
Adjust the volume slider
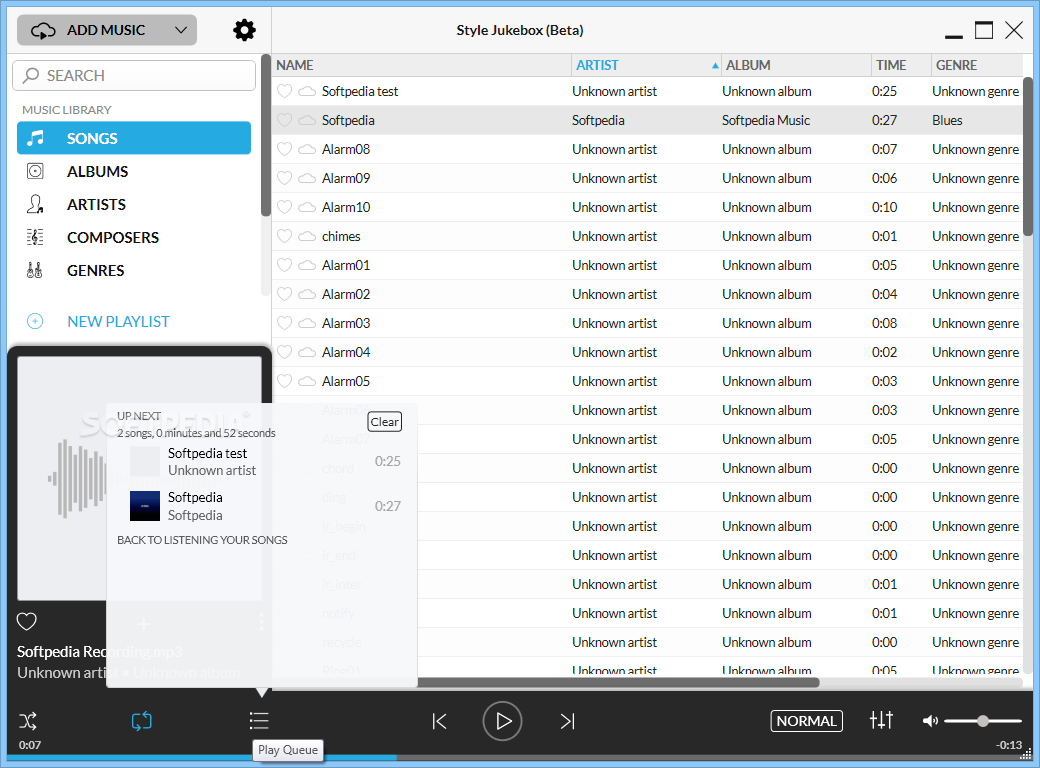point(983,721)
